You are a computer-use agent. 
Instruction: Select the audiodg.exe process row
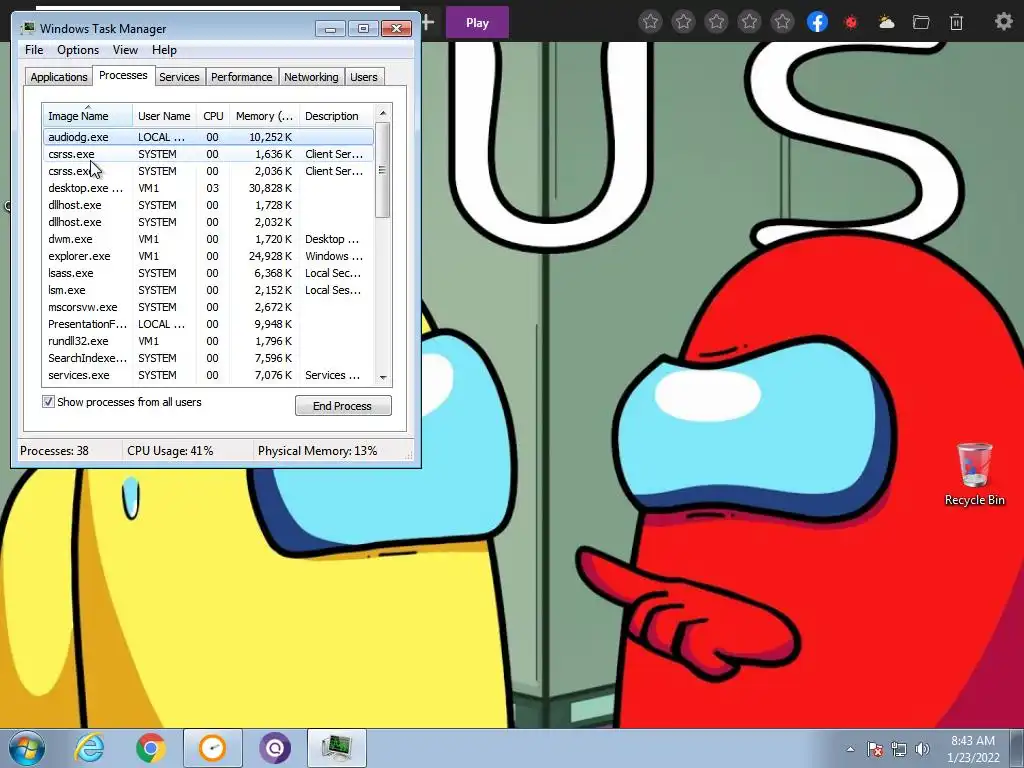pyautogui.click(x=208, y=137)
